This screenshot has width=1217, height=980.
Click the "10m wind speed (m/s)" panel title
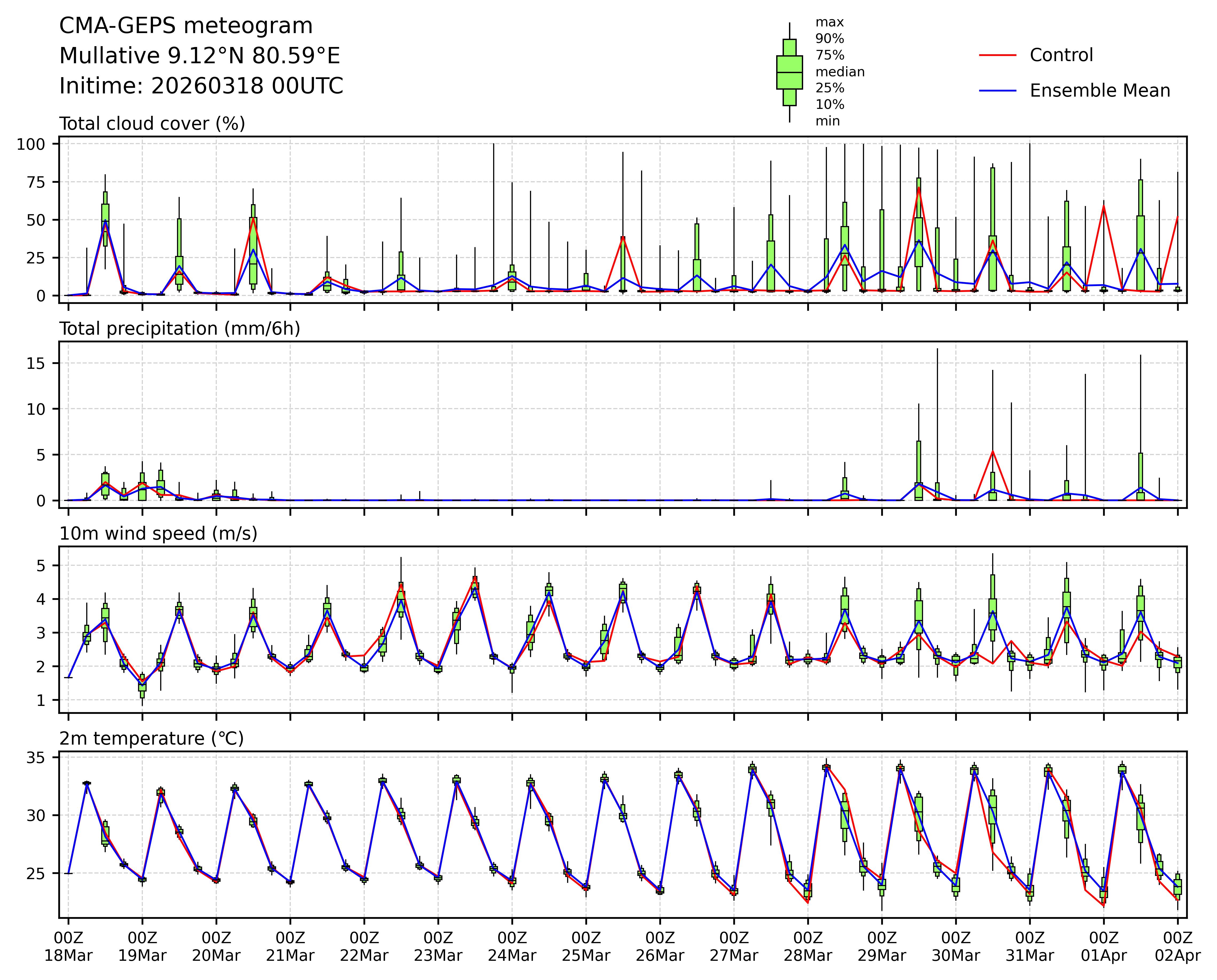pos(158,534)
